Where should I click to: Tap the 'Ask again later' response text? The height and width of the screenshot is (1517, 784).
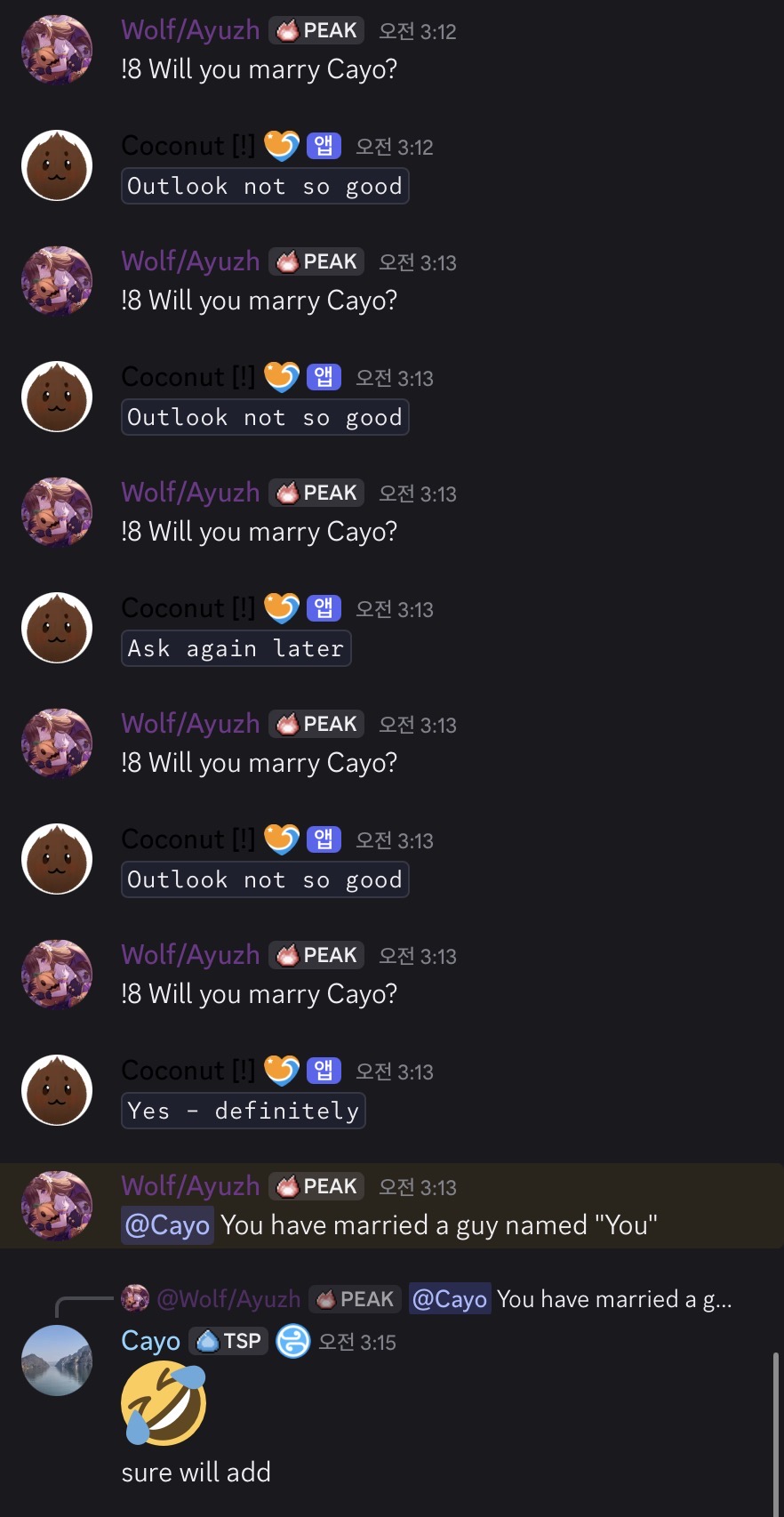coord(236,648)
